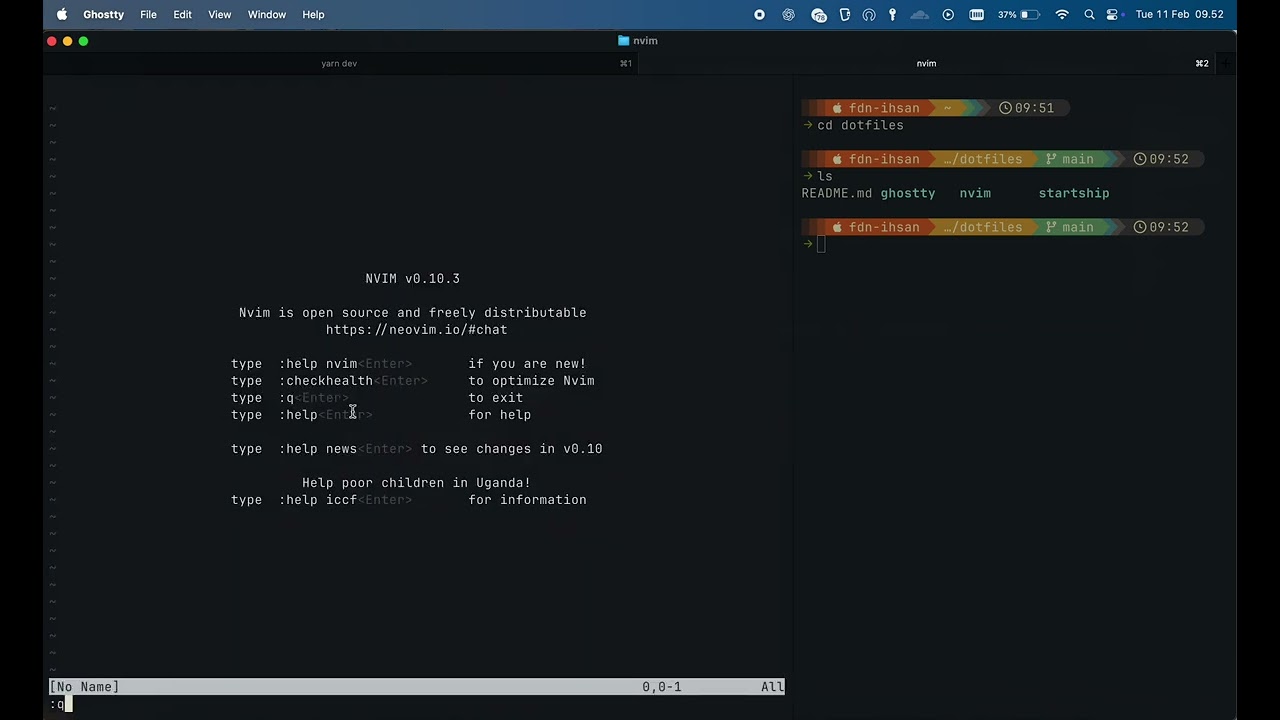Screen dimensions: 1280x720
Task: Click the cd dotfiles command
Action: 860,125
